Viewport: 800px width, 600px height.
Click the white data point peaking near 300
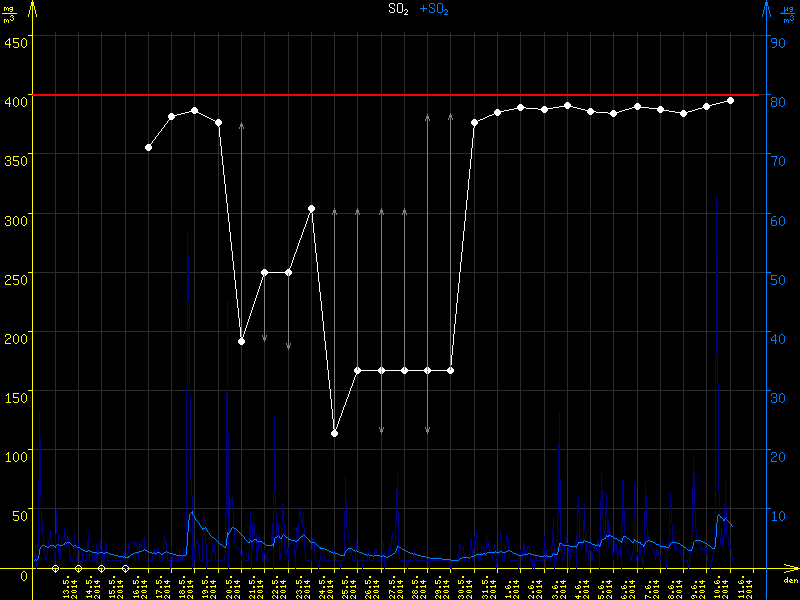(x=311, y=208)
